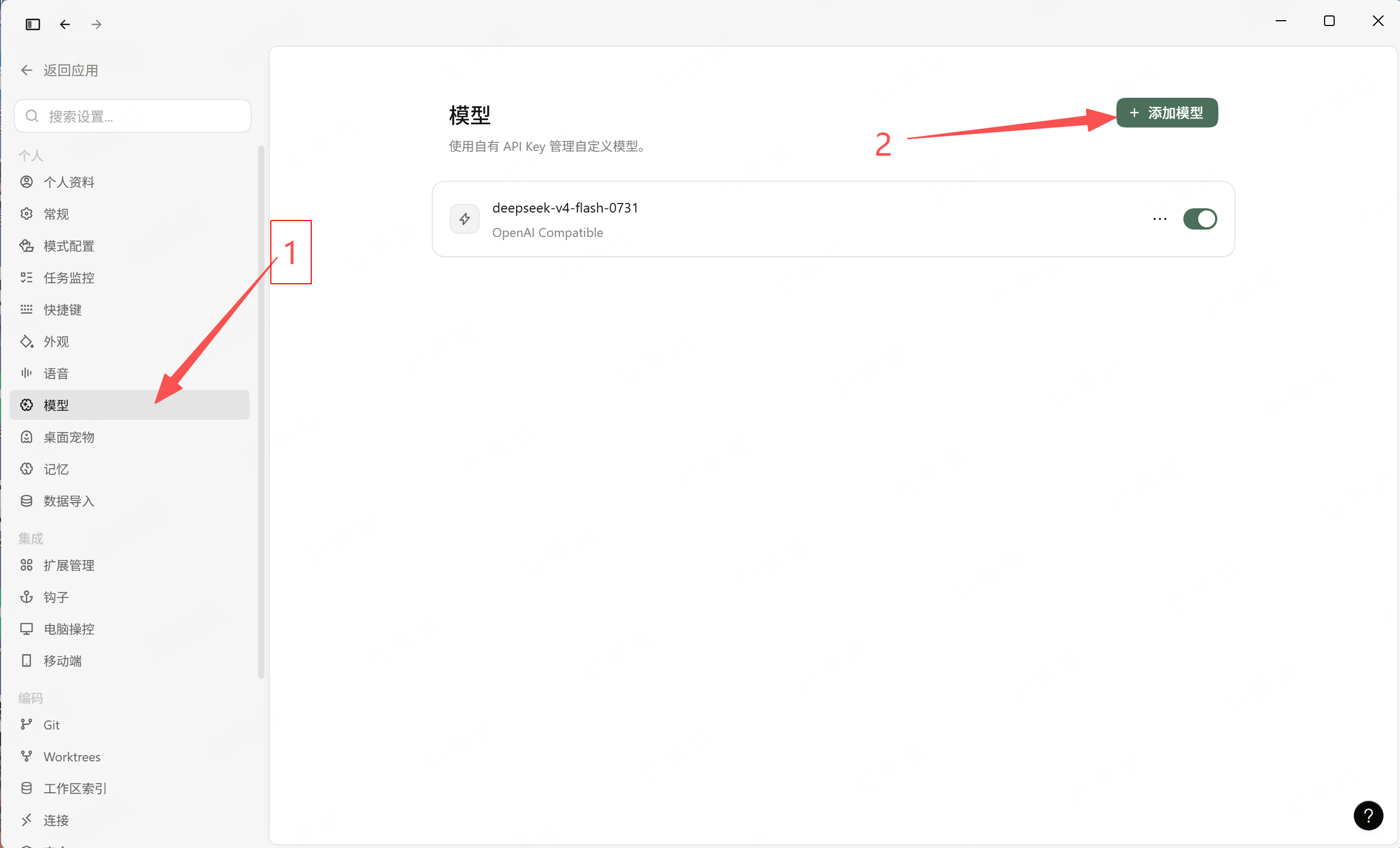
Task: Click the Git branch icon
Action: tap(27, 725)
